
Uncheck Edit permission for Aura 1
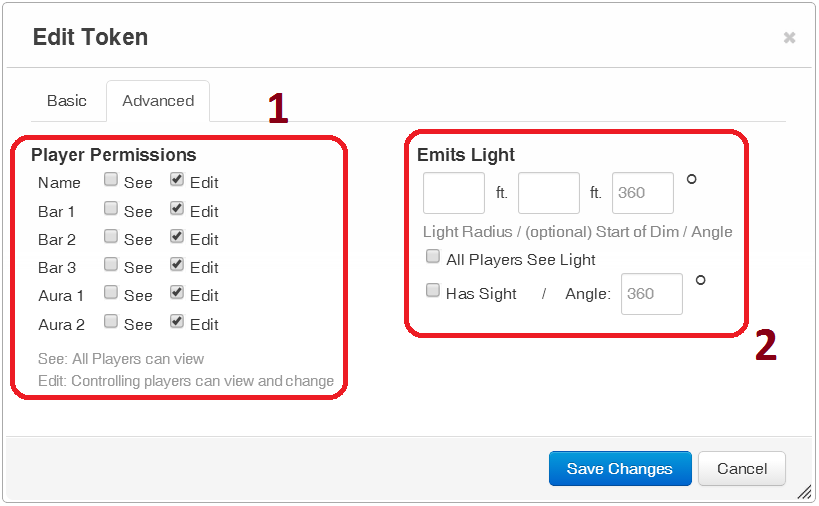(x=177, y=294)
